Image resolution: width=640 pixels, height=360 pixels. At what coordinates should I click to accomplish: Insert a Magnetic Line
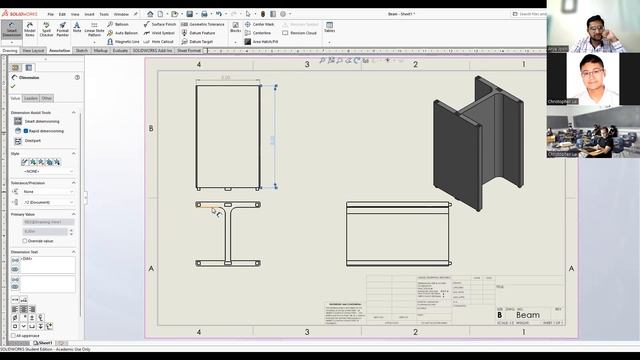123,42
